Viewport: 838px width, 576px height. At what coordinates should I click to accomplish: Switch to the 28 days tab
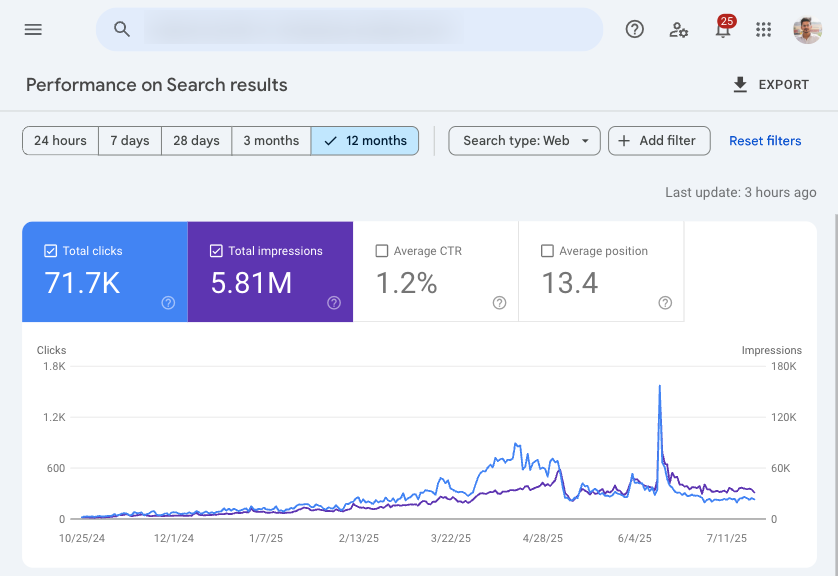coord(196,140)
